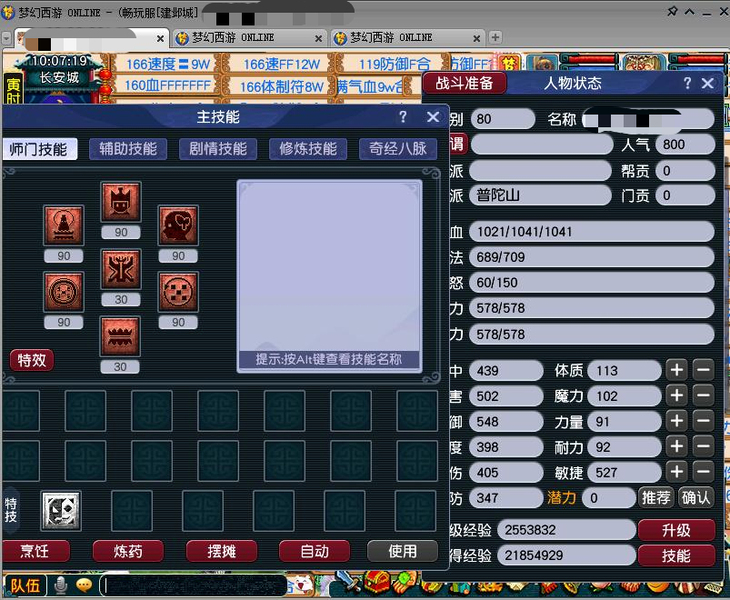Click the 推荐 button beside 潜力
Viewport: 730px width, 600px height.
pyautogui.click(x=656, y=498)
